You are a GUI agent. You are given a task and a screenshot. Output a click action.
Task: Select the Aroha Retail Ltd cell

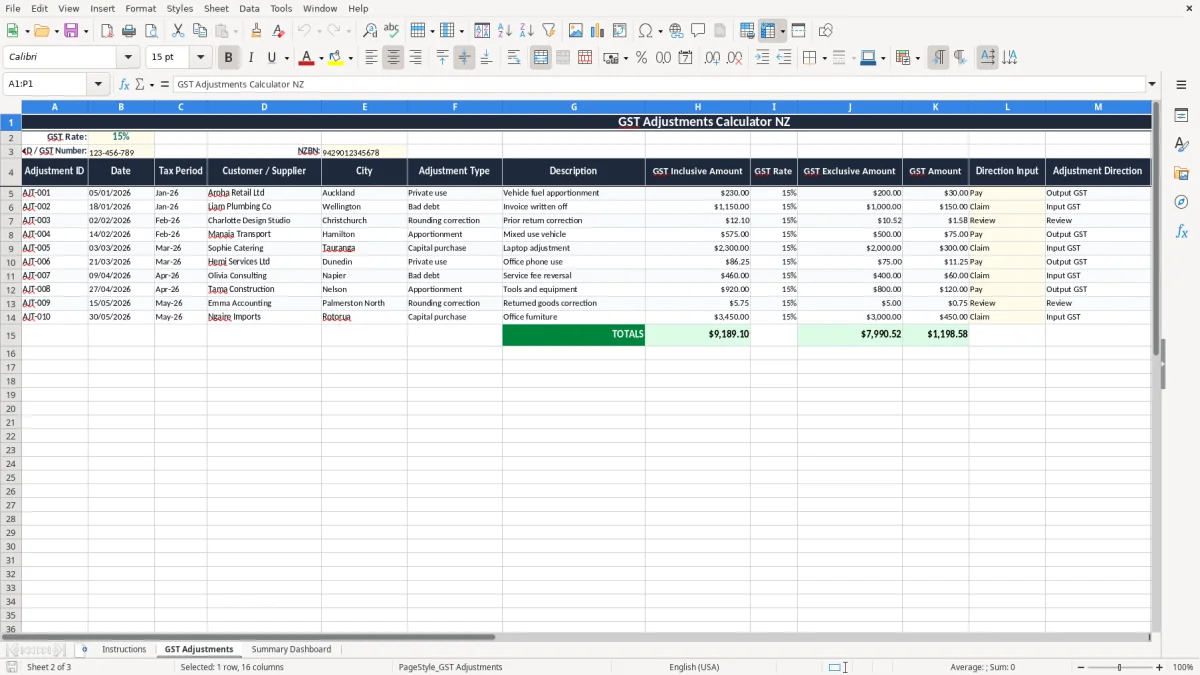(264, 193)
